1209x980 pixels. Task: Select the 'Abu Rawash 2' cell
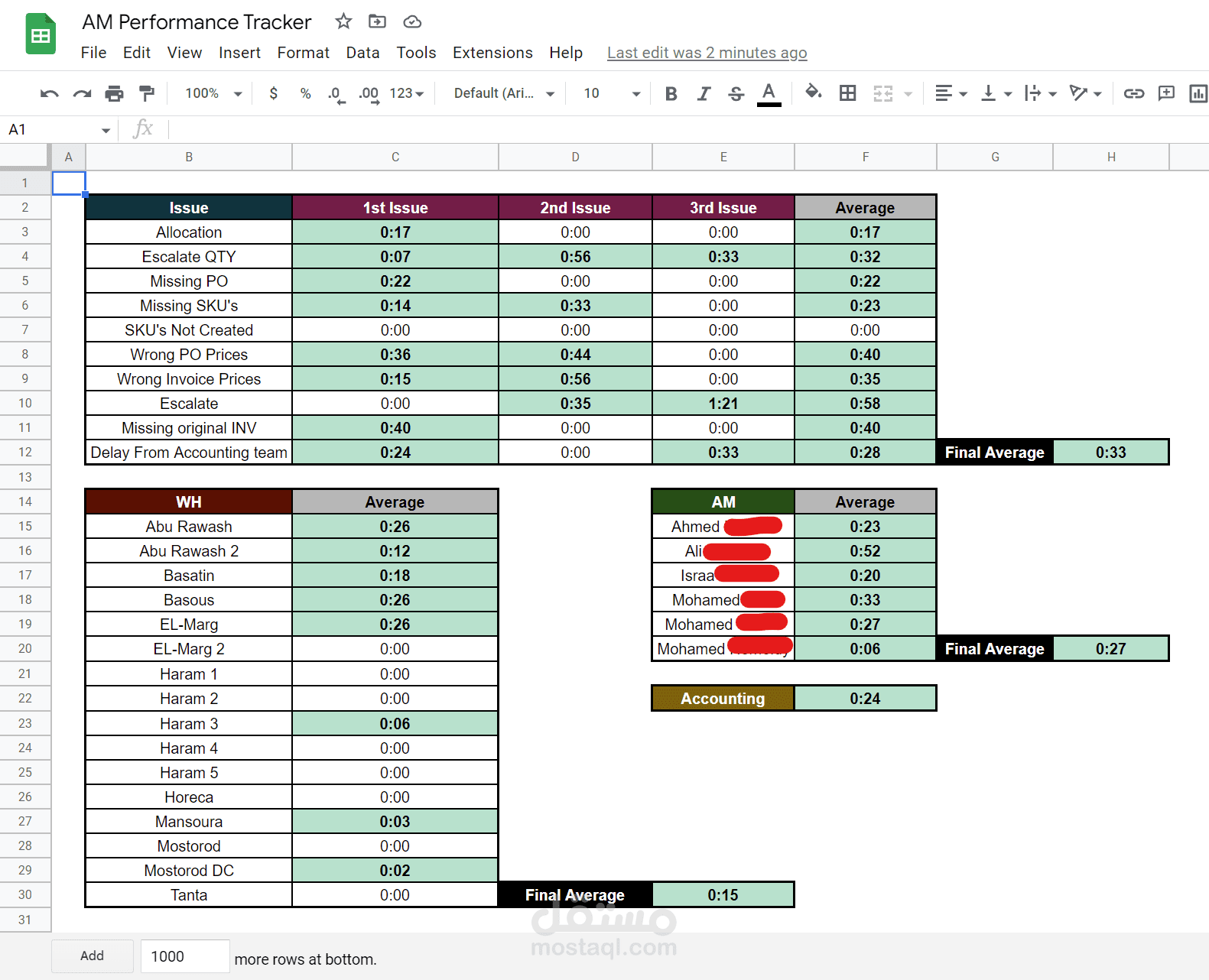click(189, 550)
